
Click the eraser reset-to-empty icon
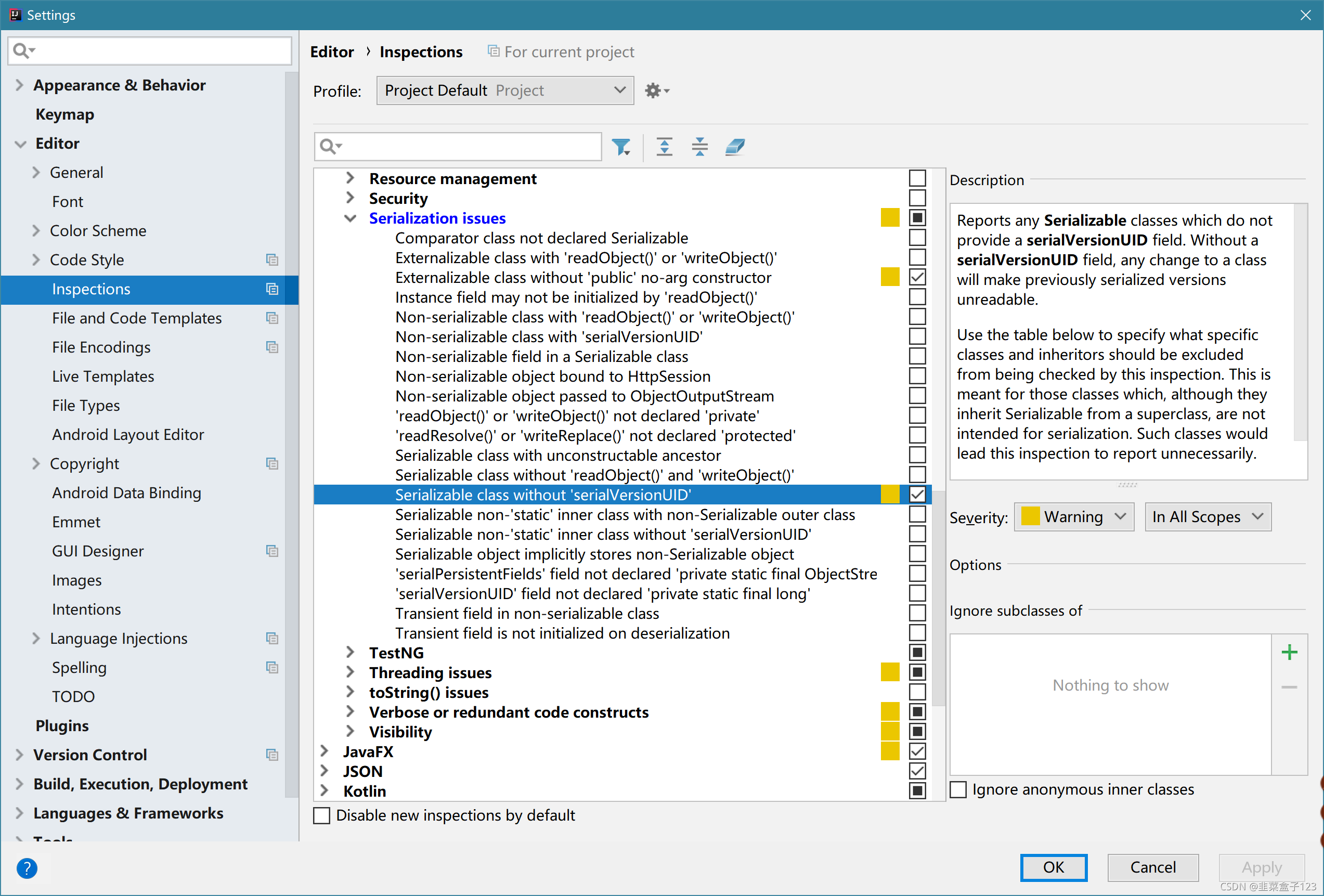click(x=735, y=147)
